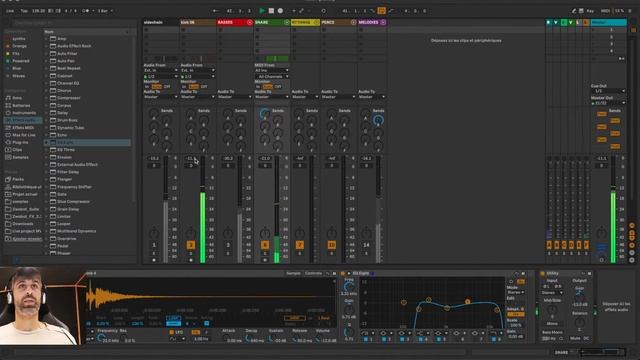Open the Downloads folder in places
This screenshot has width=640, height=360.
click(x=23, y=224)
